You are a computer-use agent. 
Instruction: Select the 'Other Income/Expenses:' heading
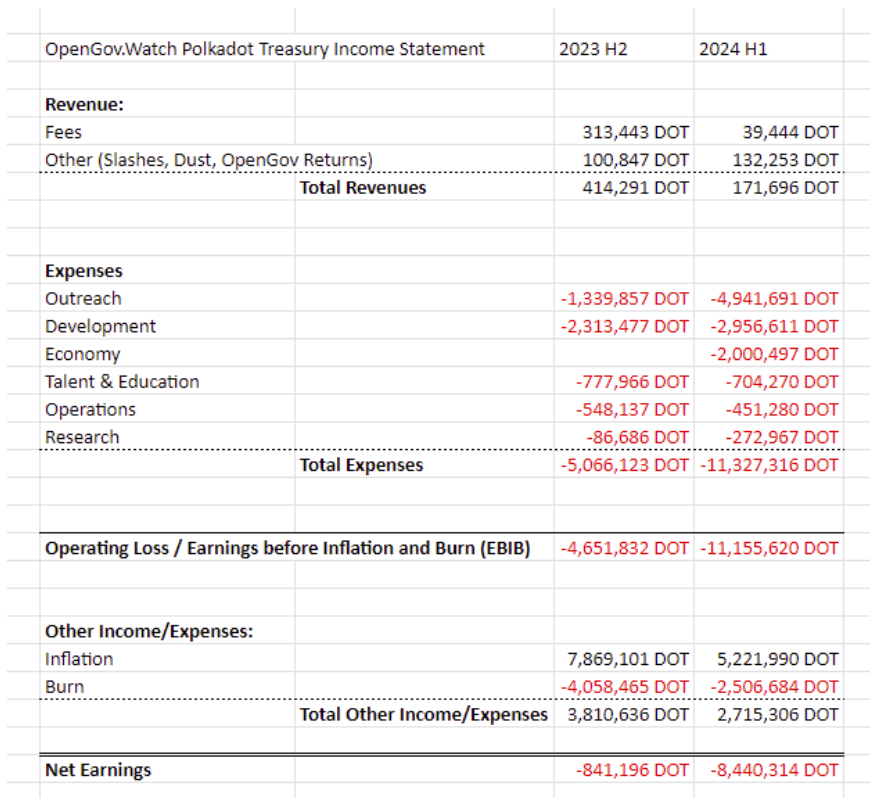point(149,632)
